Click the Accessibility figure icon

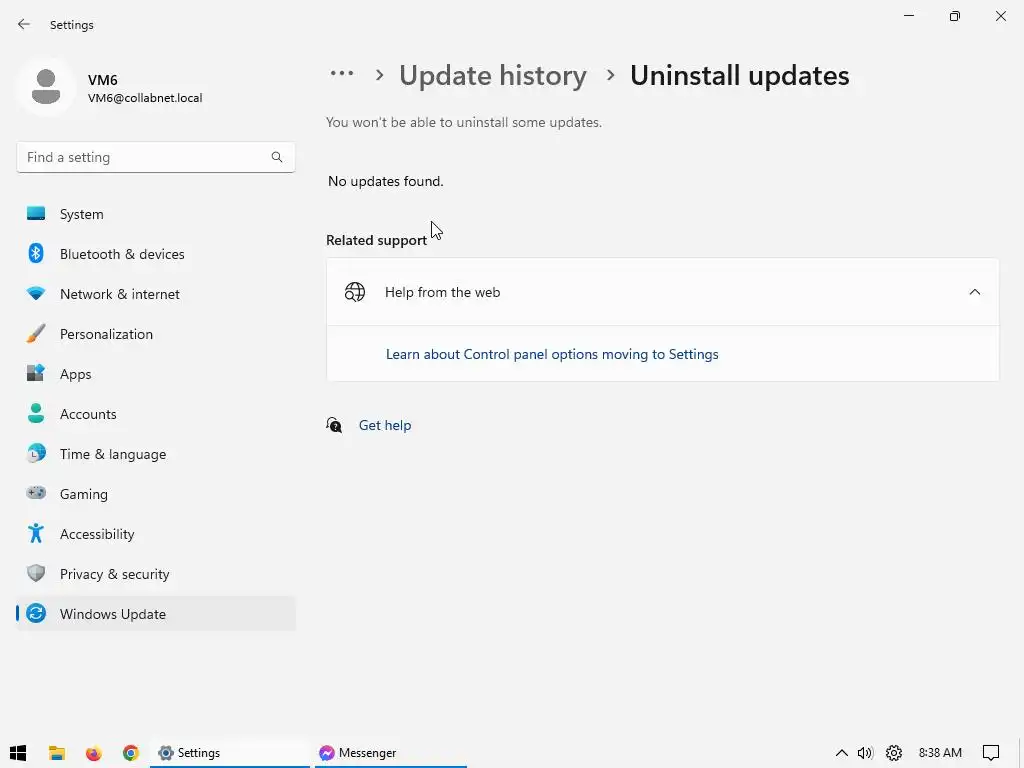tap(36, 534)
